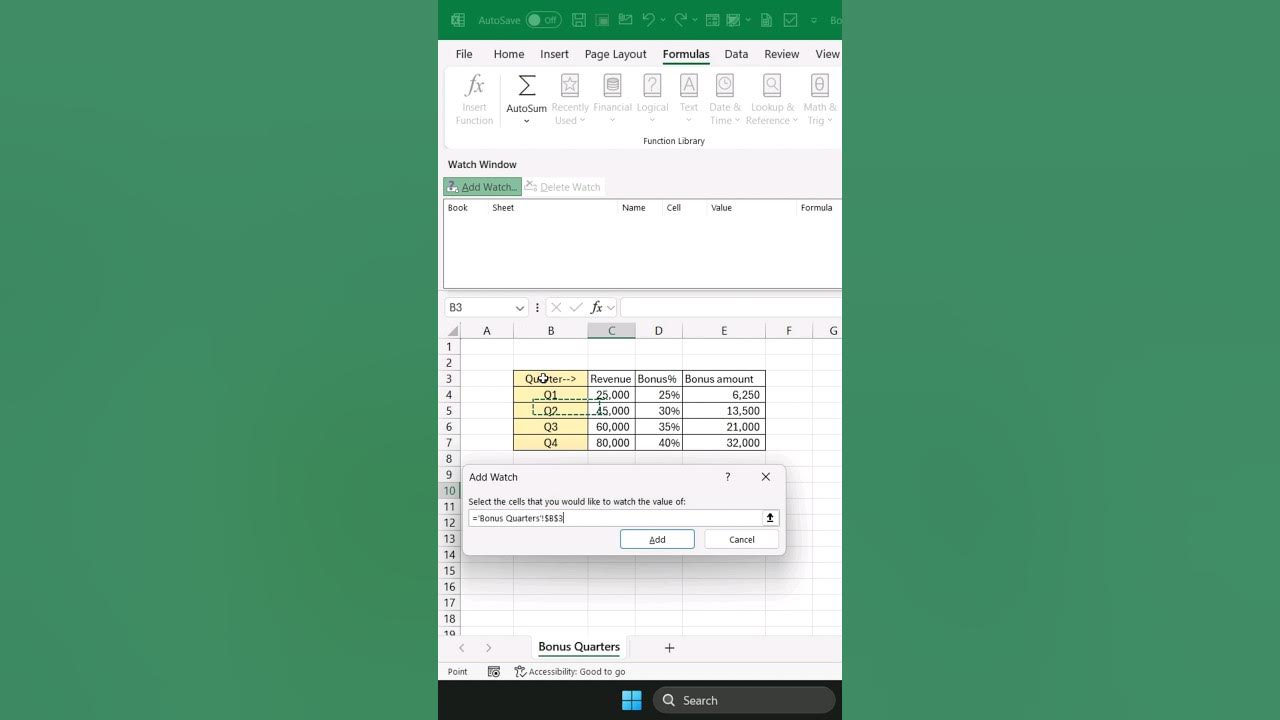This screenshot has width=1280, height=720.
Task: Click the formula bar Cancel X icon
Action: [556, 308]
